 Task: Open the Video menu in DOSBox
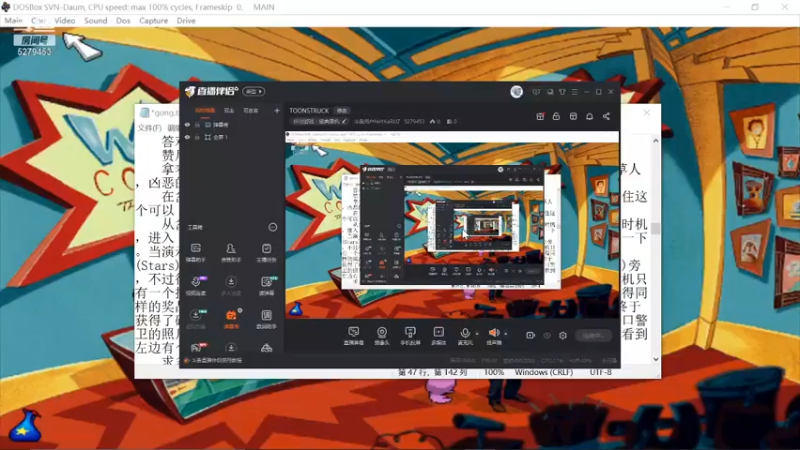64,20
